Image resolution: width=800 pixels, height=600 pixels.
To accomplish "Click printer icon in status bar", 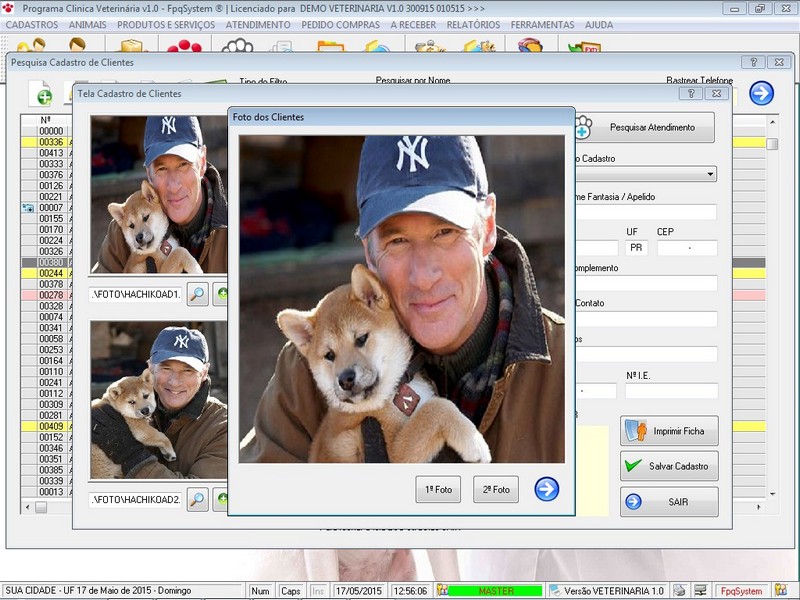I will [x=679, y=591].
